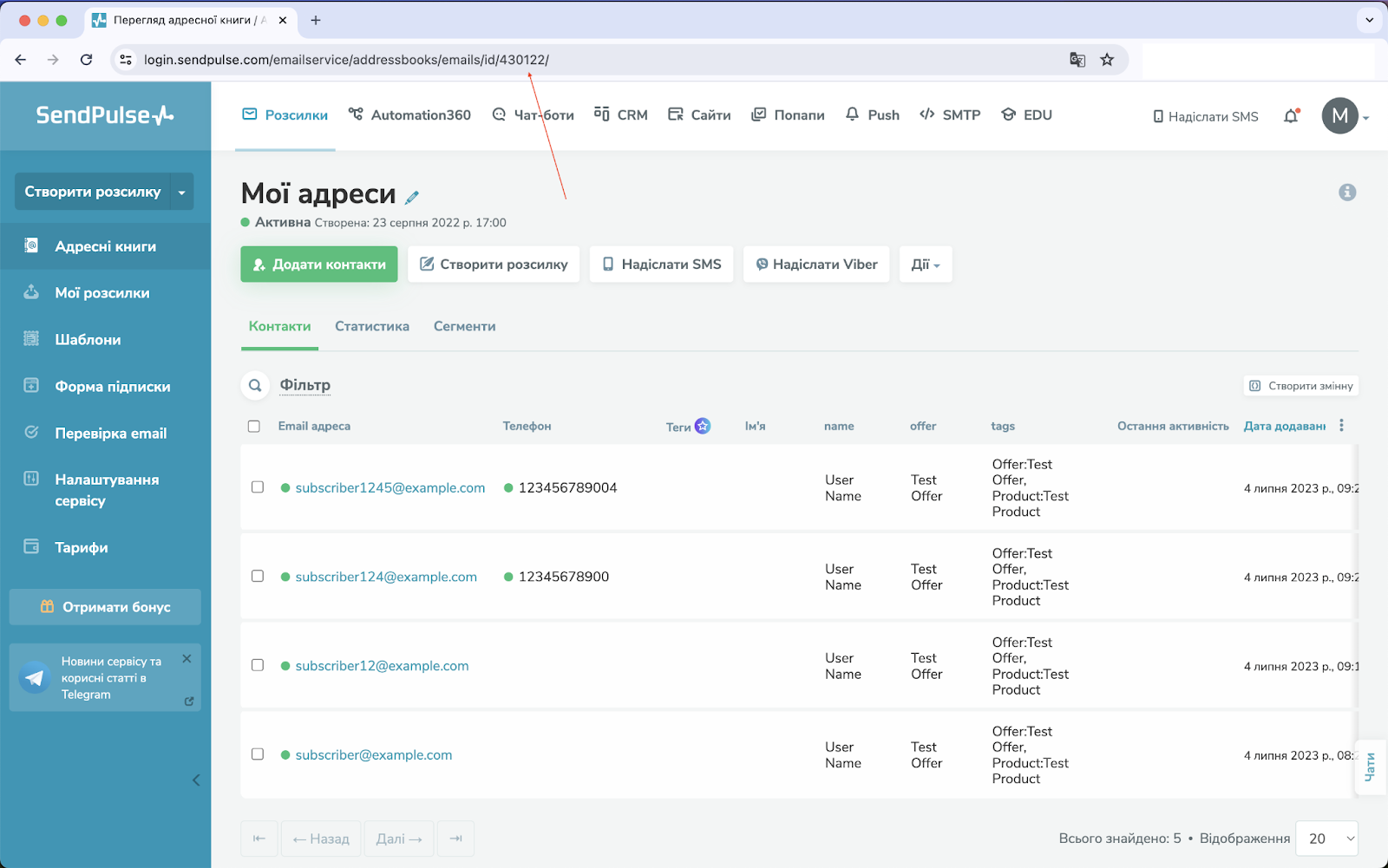Screen dimensions: 1388x868
Task: Reload the browser page
Action: [86, 60]
